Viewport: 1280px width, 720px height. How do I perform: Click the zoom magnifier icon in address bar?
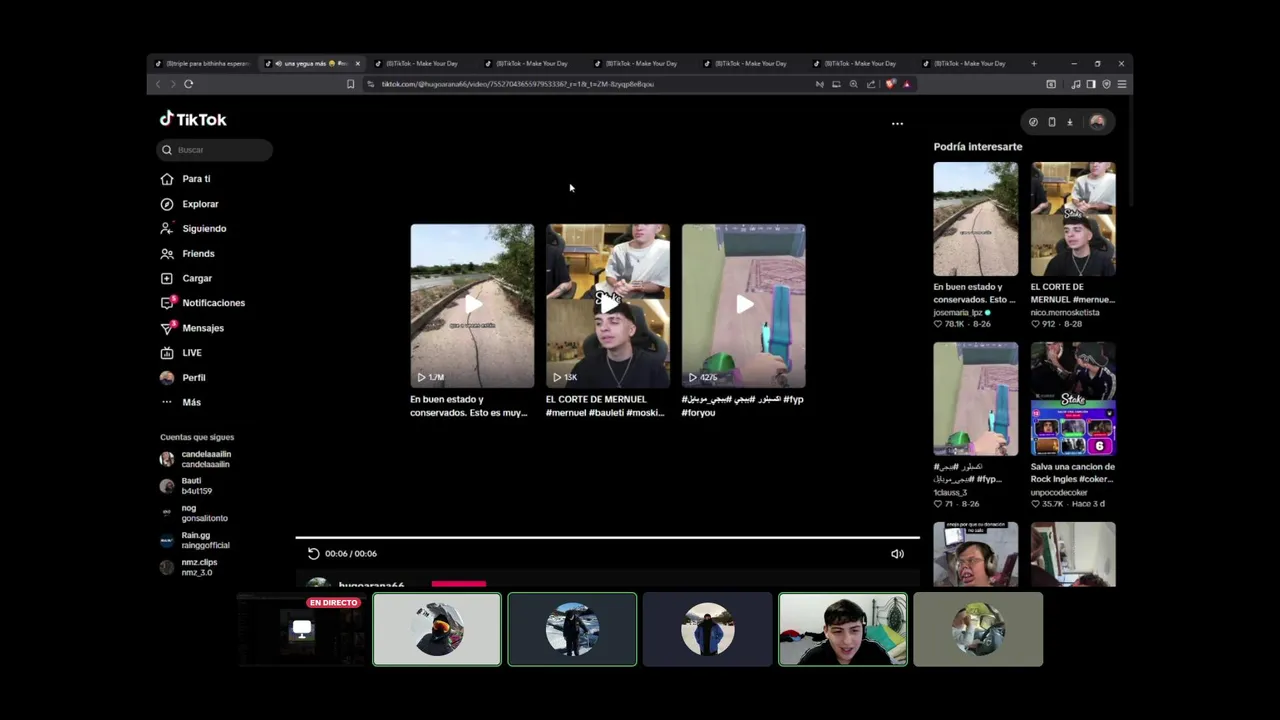coord(853,84)
